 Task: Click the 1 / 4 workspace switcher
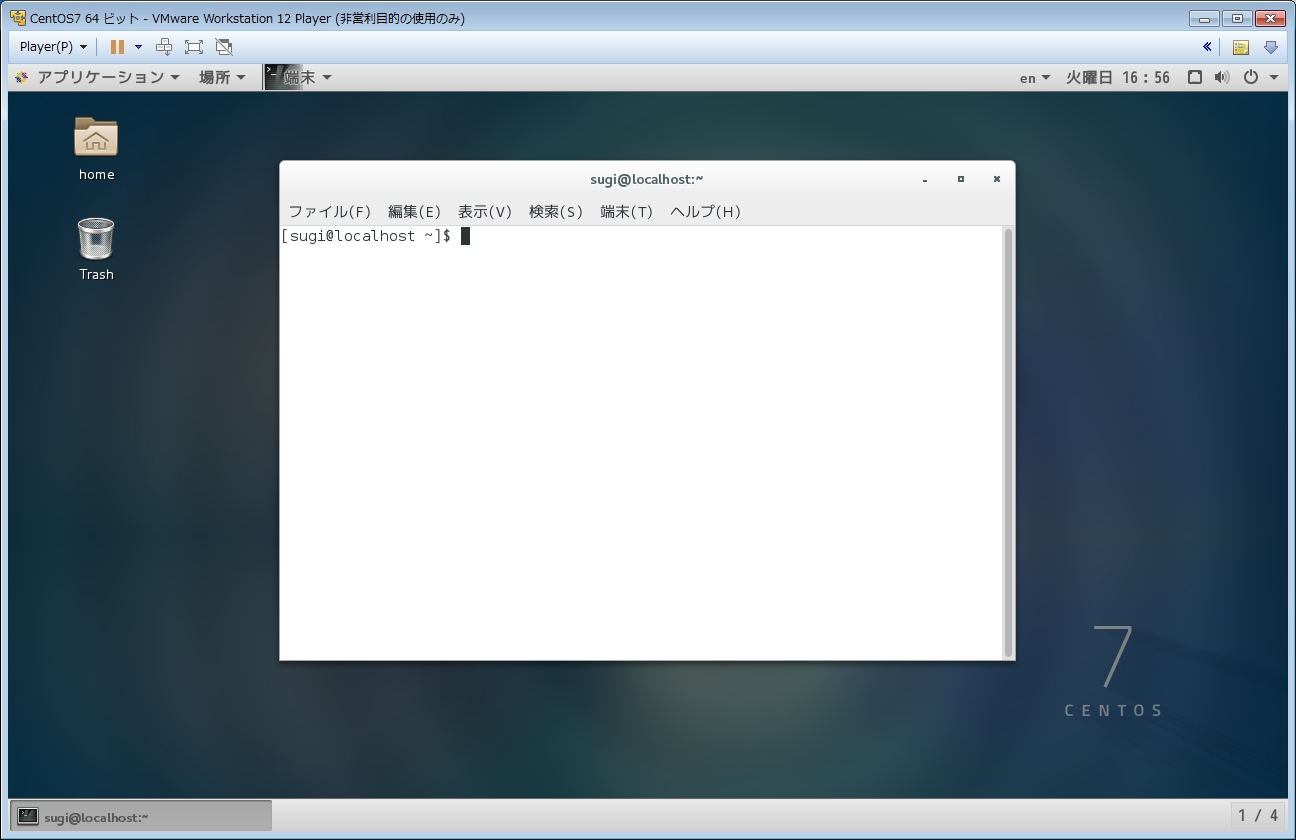[x=1258, y=815]
